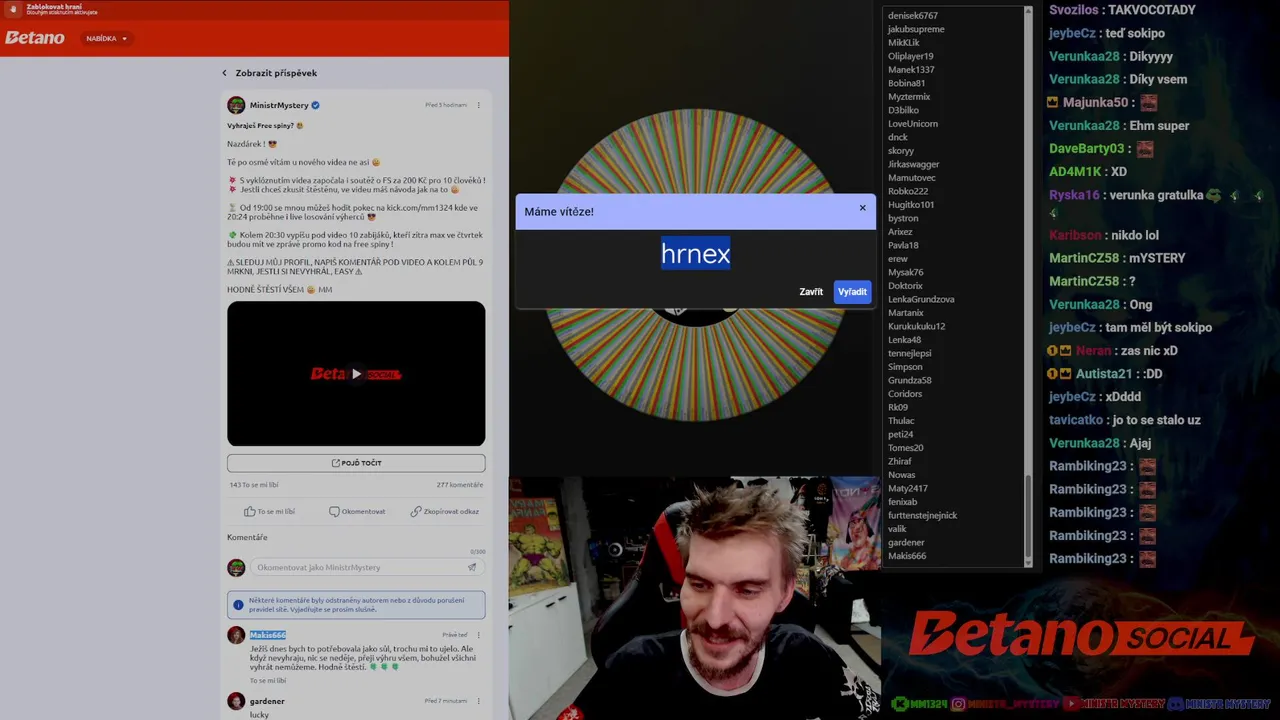Click the Zavřít button
The image size is (1280, 720).
(811, 292)
